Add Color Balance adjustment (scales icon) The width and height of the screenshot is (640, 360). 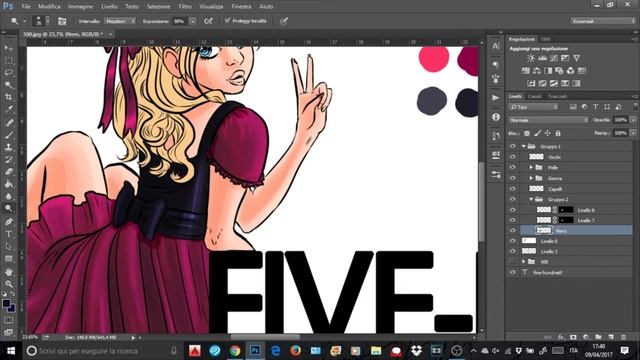click(x=537, y=71)
